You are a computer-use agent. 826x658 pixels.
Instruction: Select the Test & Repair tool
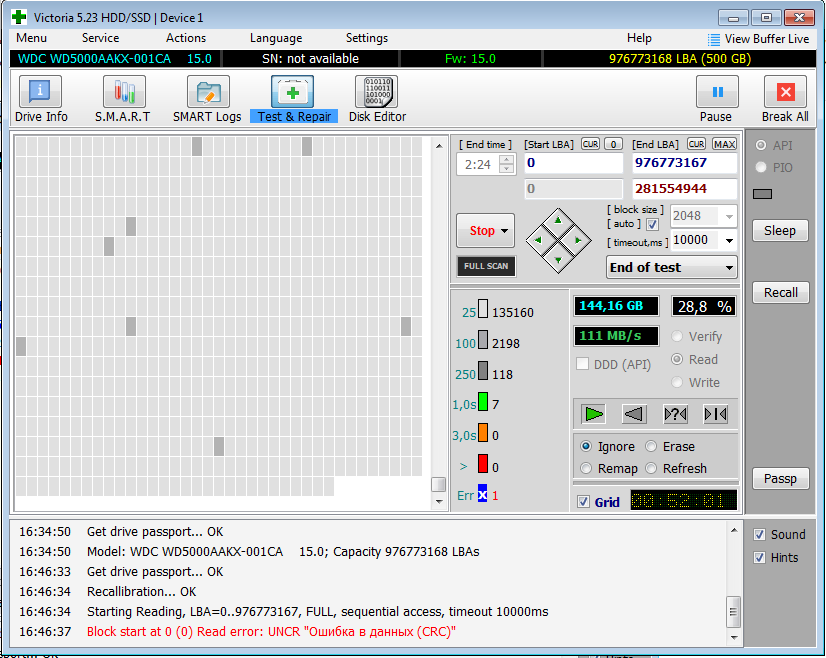click(x=293, y=98)
